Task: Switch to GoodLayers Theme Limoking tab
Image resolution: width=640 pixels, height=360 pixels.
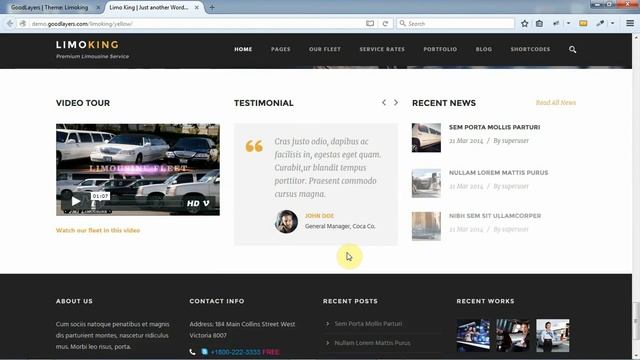Action: coord(49,7)
